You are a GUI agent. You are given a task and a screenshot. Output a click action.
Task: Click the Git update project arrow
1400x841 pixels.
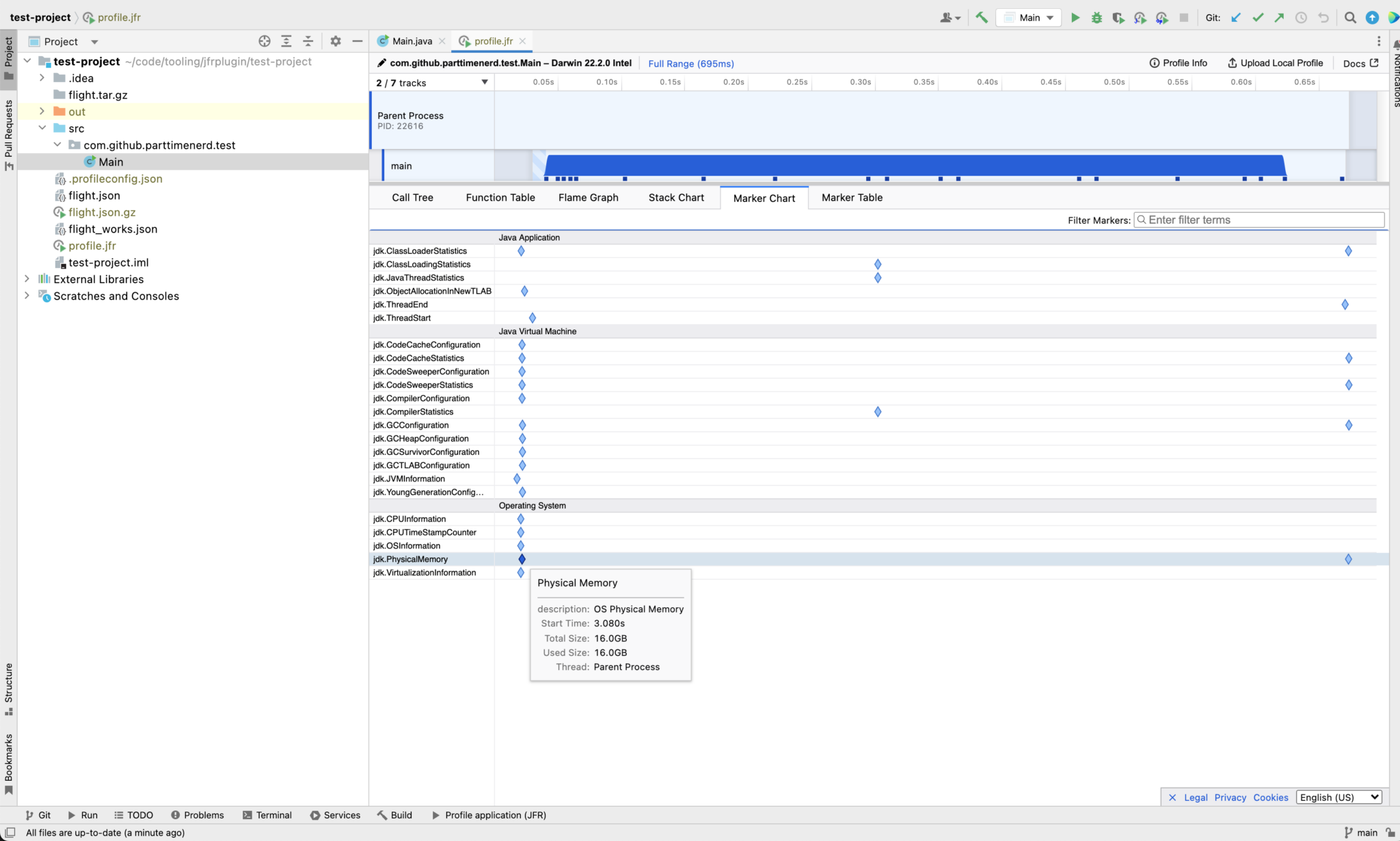pos(1236,18)
